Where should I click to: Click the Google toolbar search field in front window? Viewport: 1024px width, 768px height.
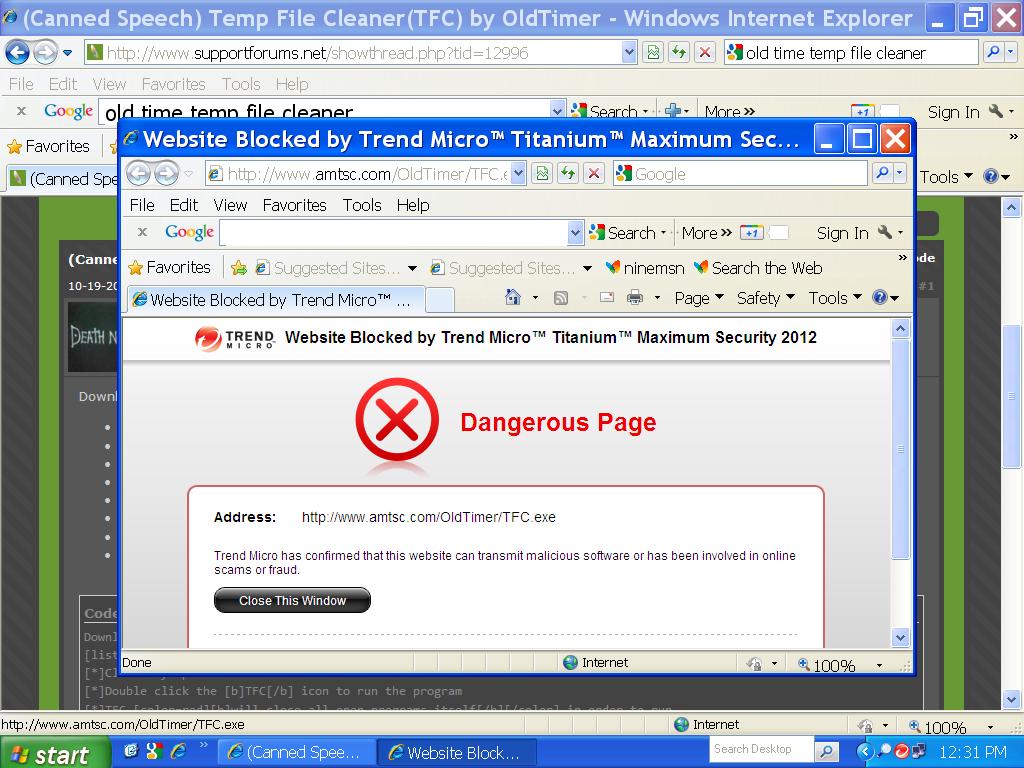(394, 232)
